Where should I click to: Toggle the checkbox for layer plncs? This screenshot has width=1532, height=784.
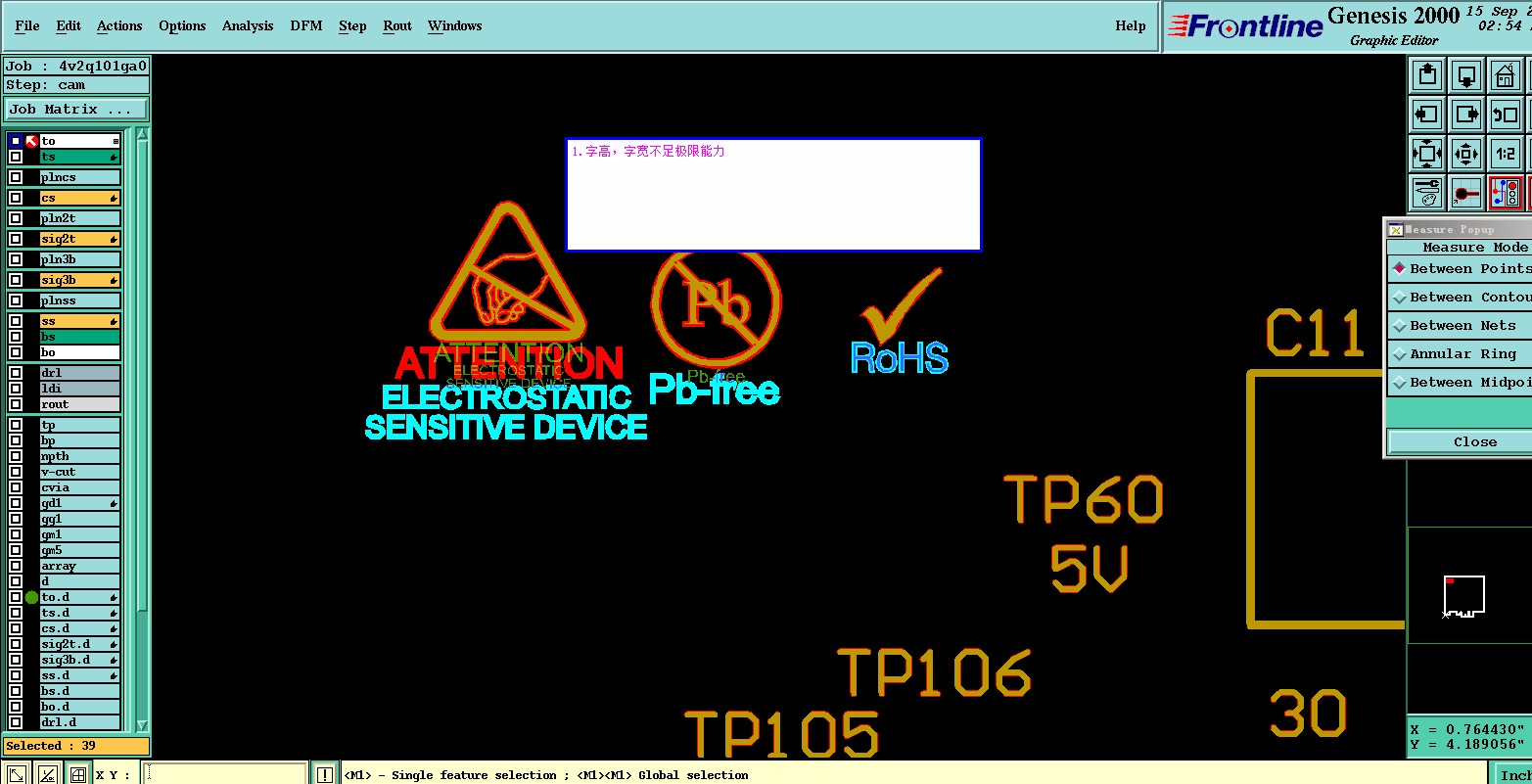pyautogui.click(x=16, y=177)
